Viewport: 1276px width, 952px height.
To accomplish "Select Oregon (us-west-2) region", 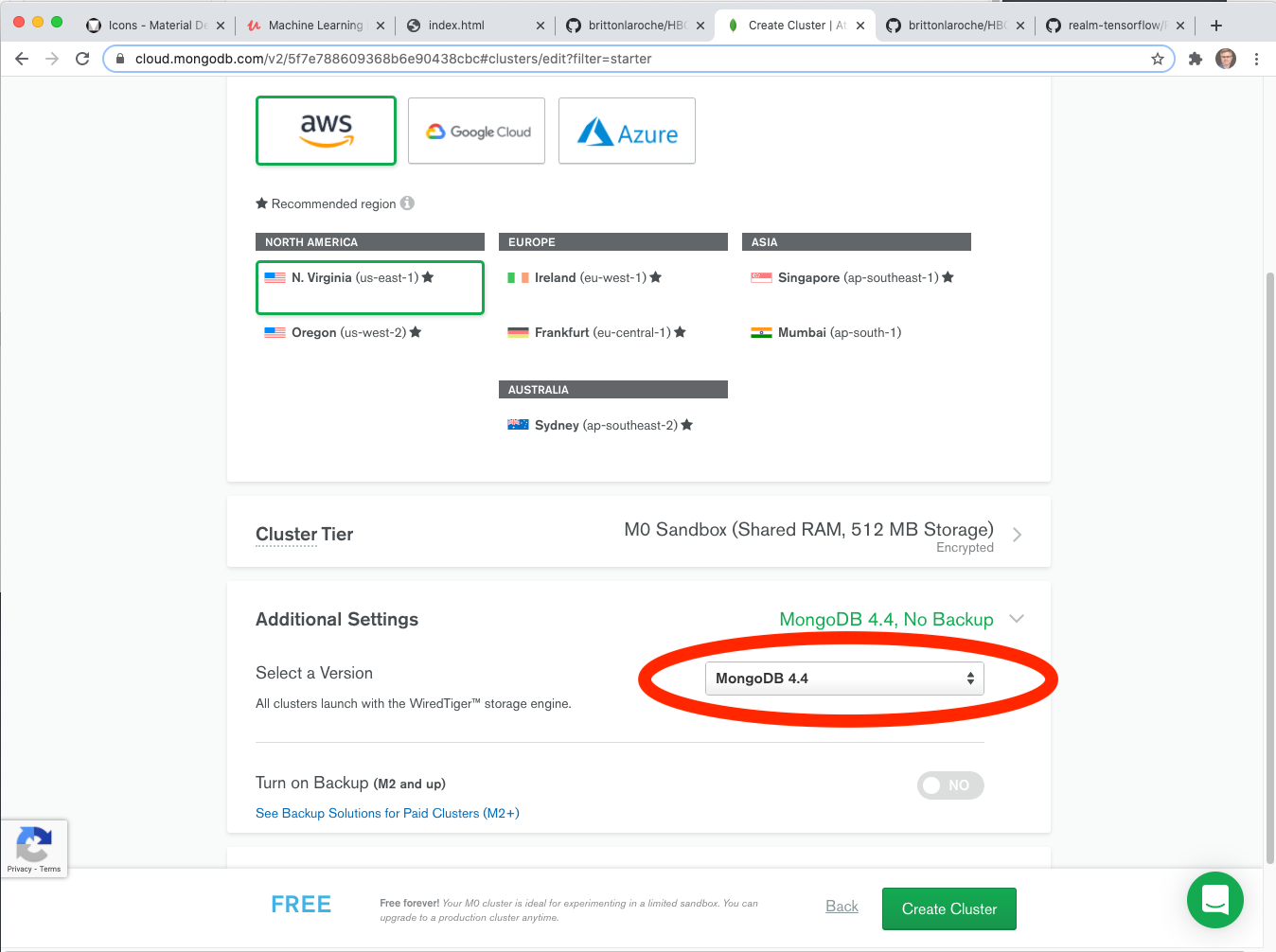I will point(343,332).
